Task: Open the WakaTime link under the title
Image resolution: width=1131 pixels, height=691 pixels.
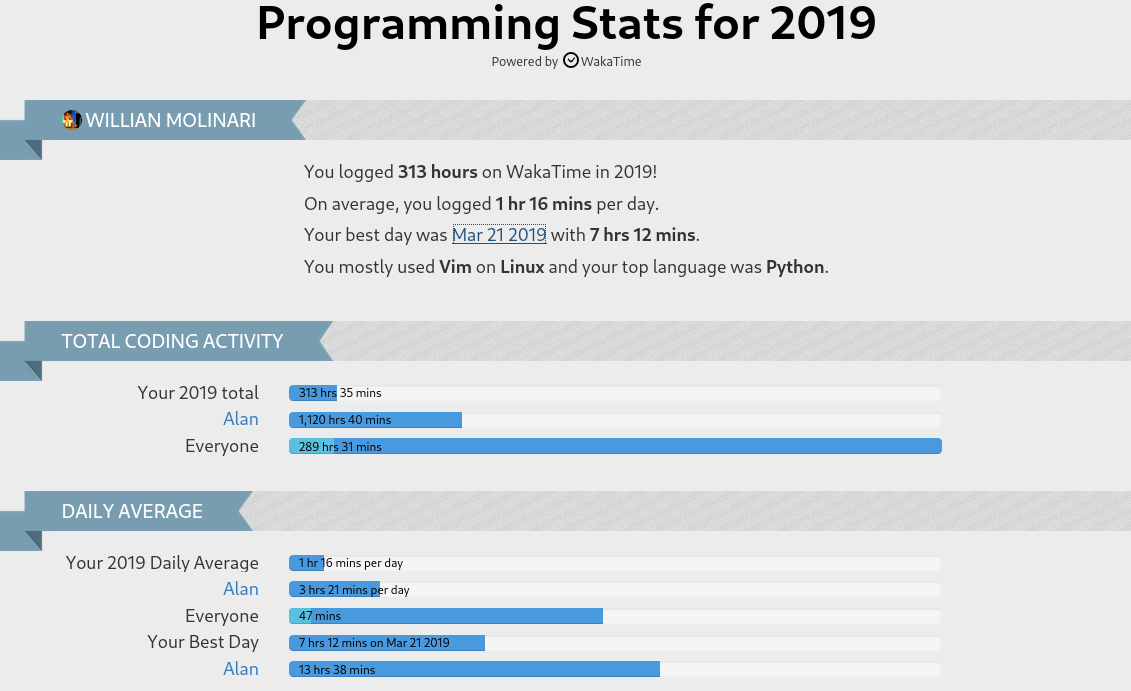Action: (x=611, y=61)
